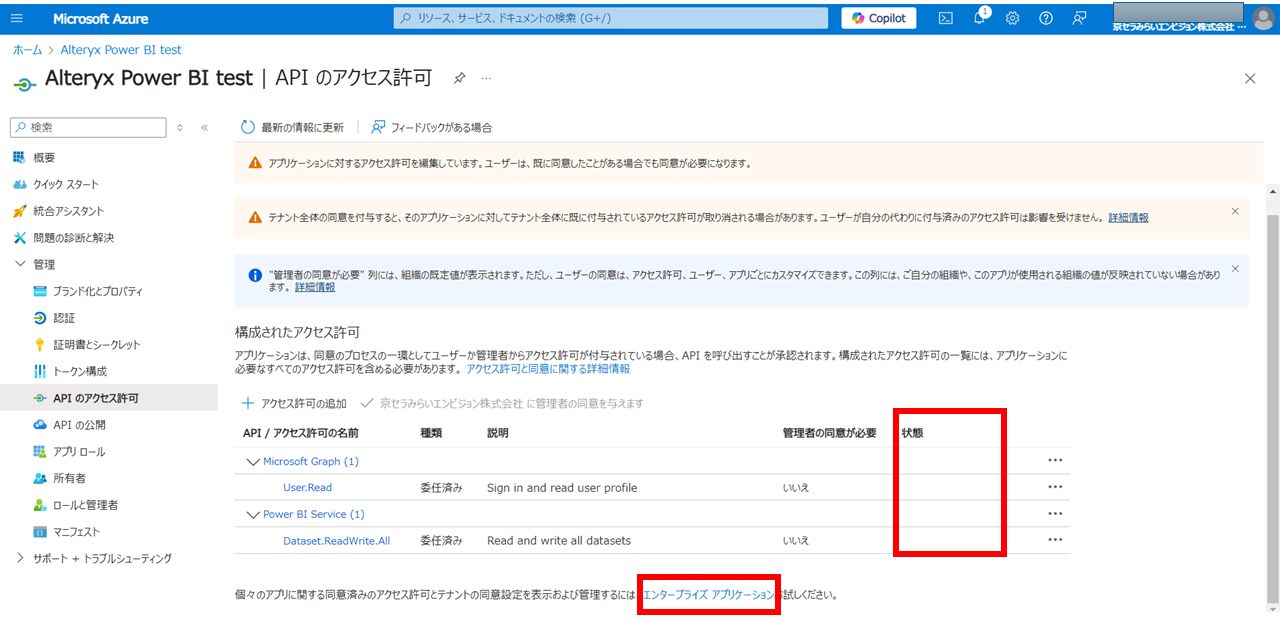Grant admin consent for 京セラみらいエンビジョン
The height and width of the screenshot is (621, 1280).
pos(501,403)
